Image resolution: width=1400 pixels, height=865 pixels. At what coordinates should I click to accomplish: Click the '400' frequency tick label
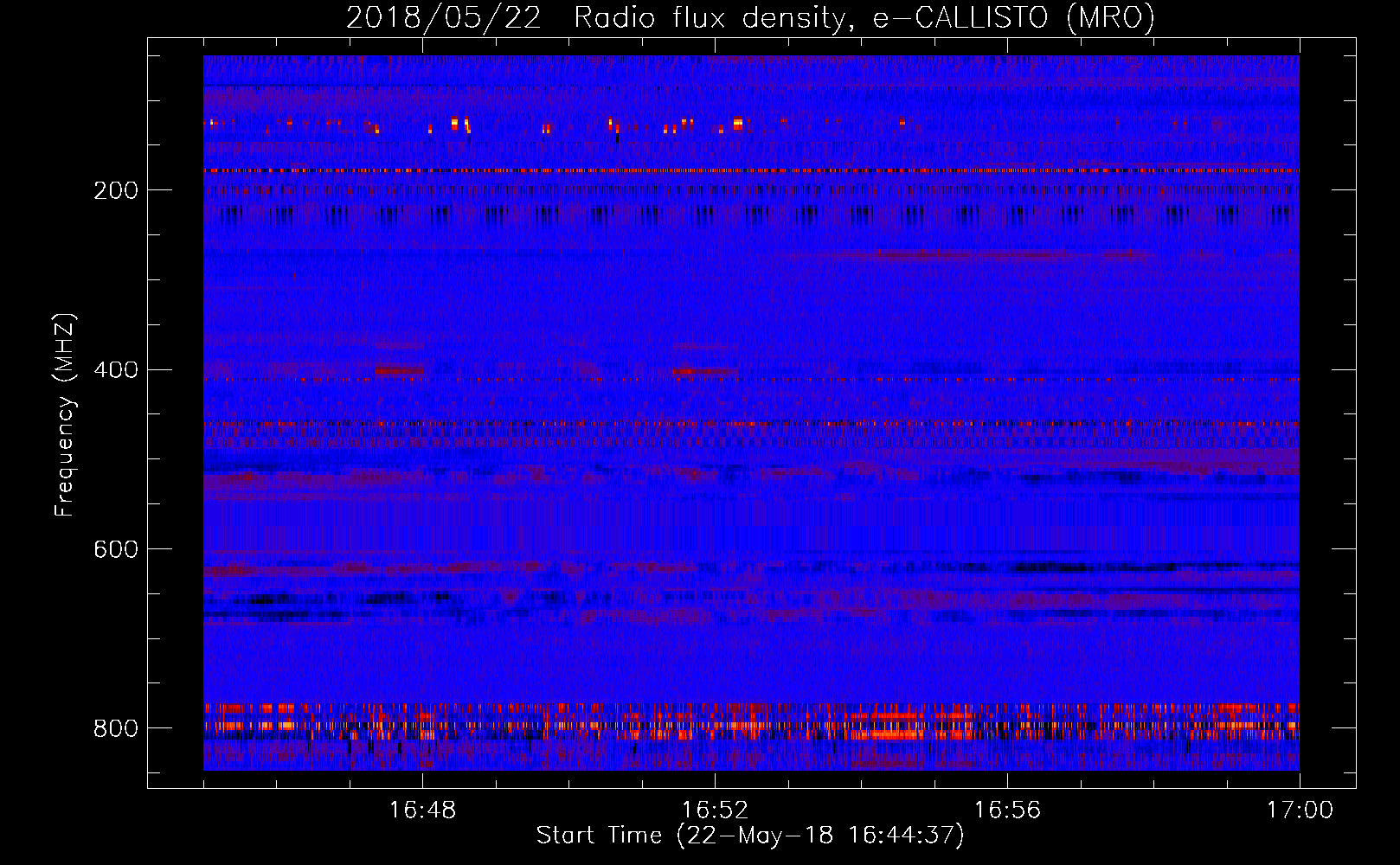[x=116, y=370]
